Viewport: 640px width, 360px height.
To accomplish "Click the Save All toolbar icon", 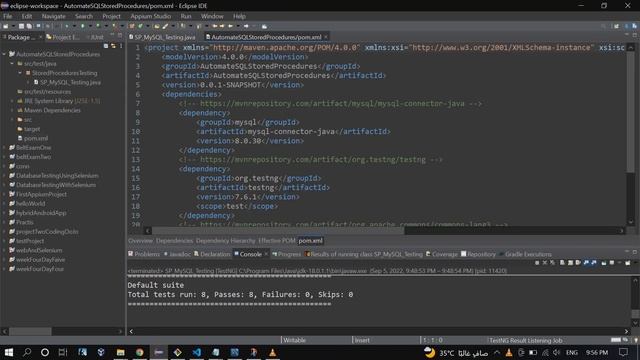I will coord(29,26).
